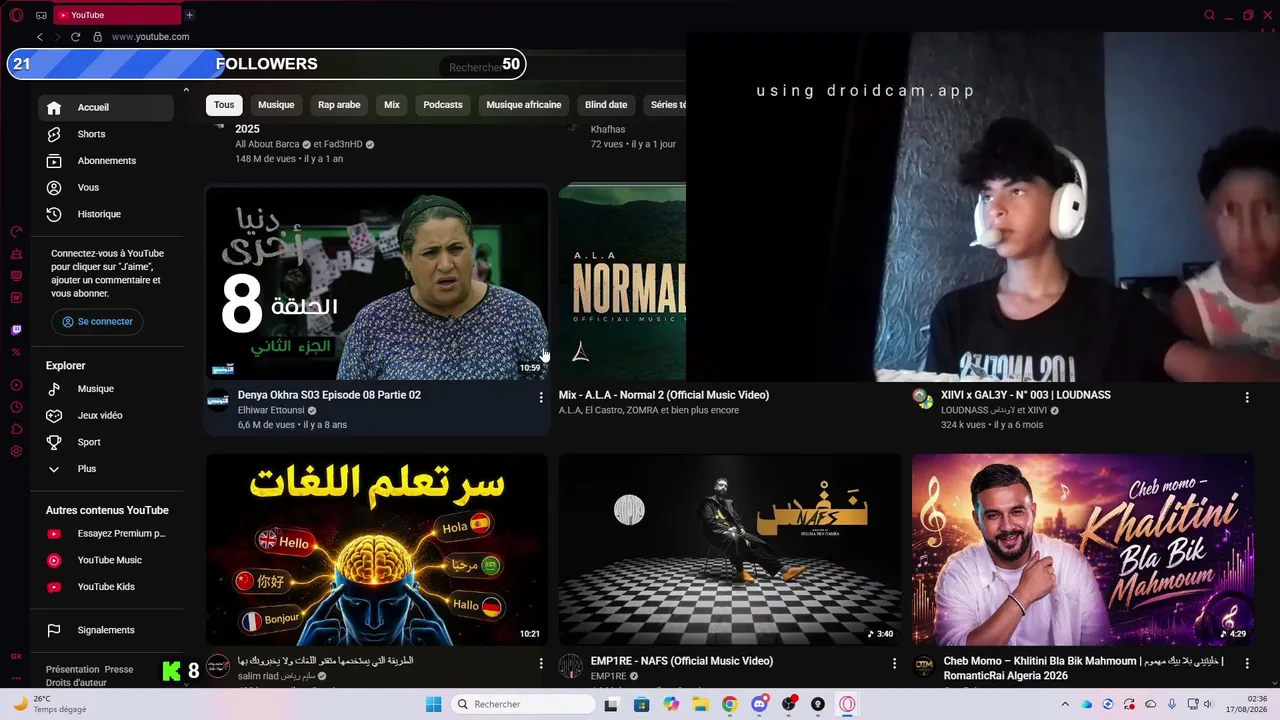Open Cheb Momo Khalitini video thumbnail

(1083, 550)
